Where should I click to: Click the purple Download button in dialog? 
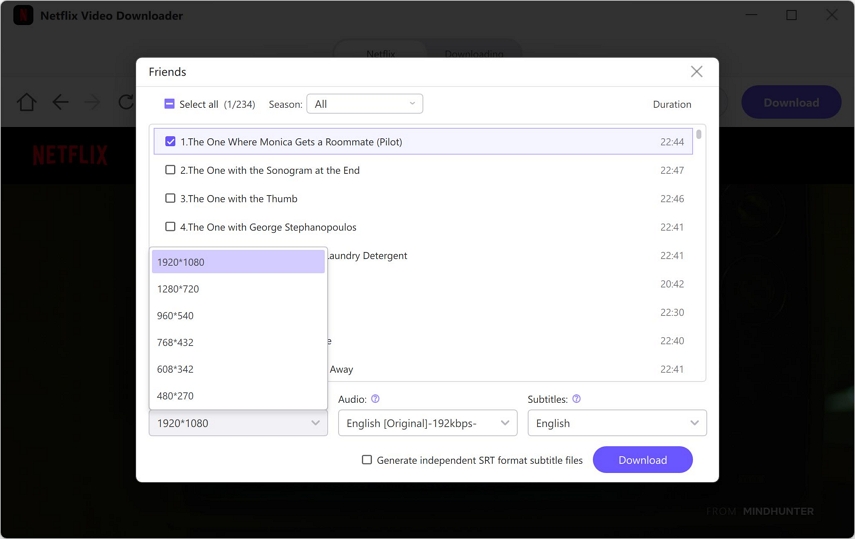(642, 460)
